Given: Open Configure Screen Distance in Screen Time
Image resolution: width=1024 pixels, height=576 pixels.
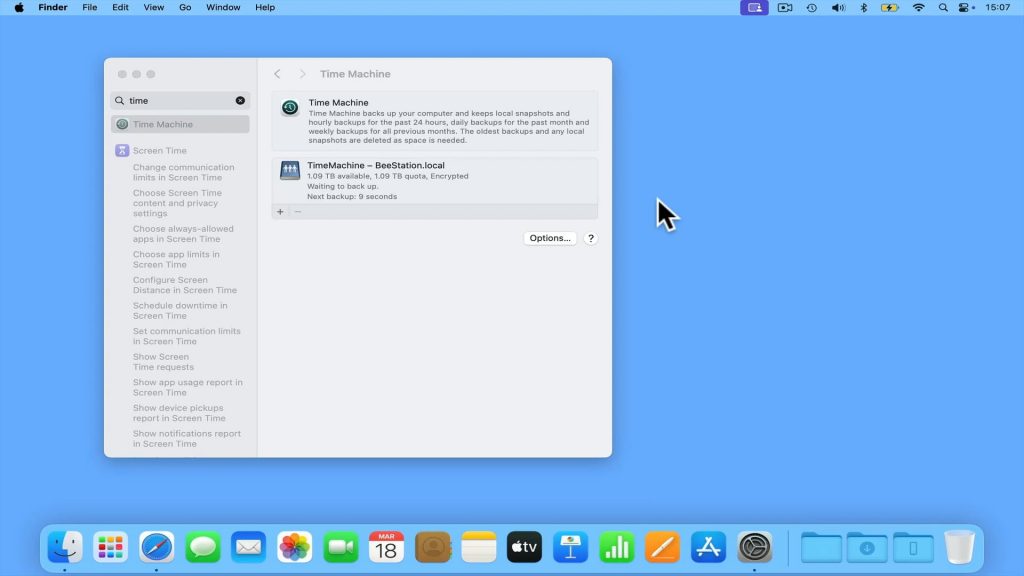Looking at the screenshot, I should tap(185, 285).
